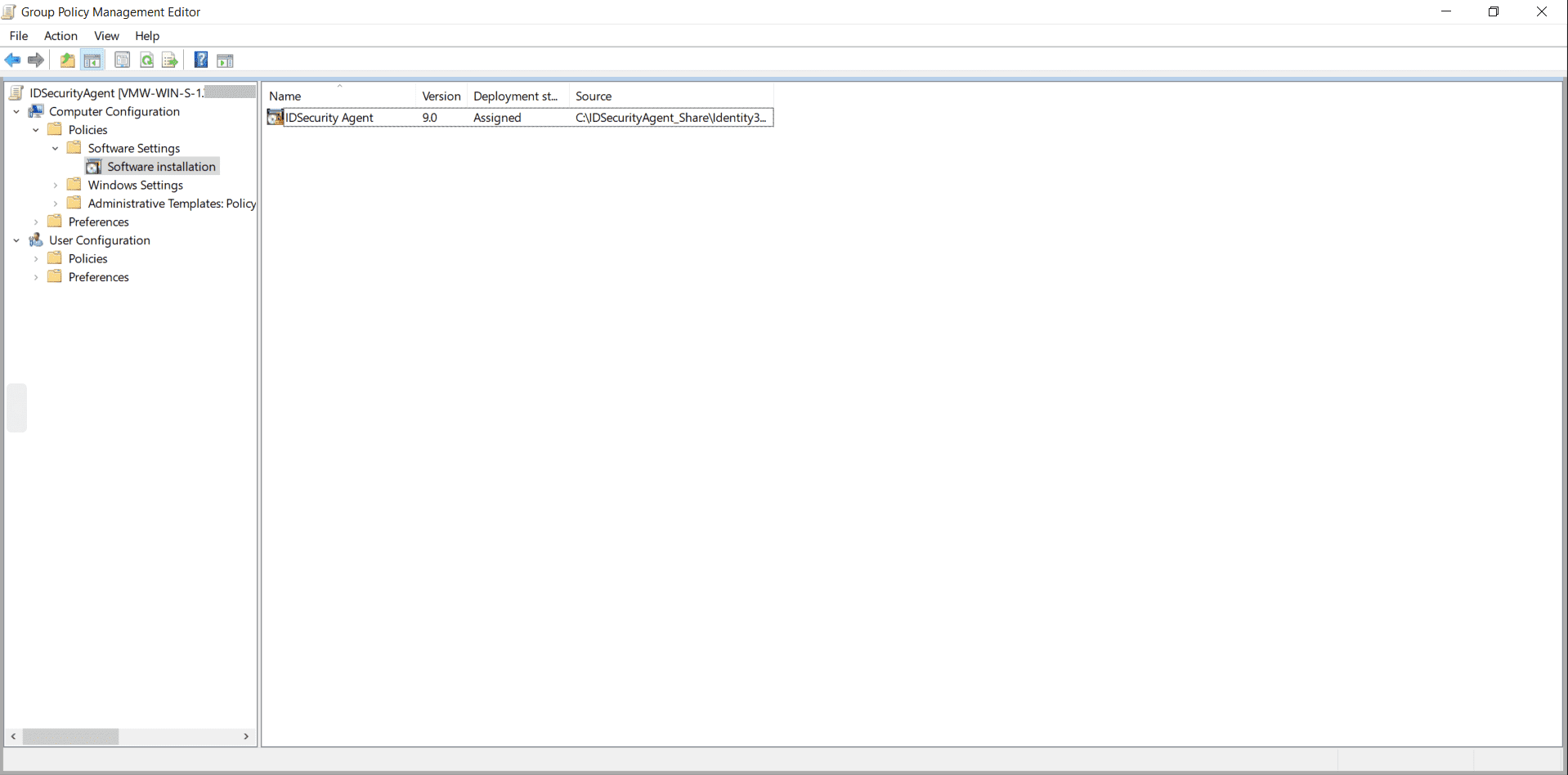Screen dimensions: 1568x775
Task: Close the Group Policy Management Editor
Action: tap(1542, 11)
